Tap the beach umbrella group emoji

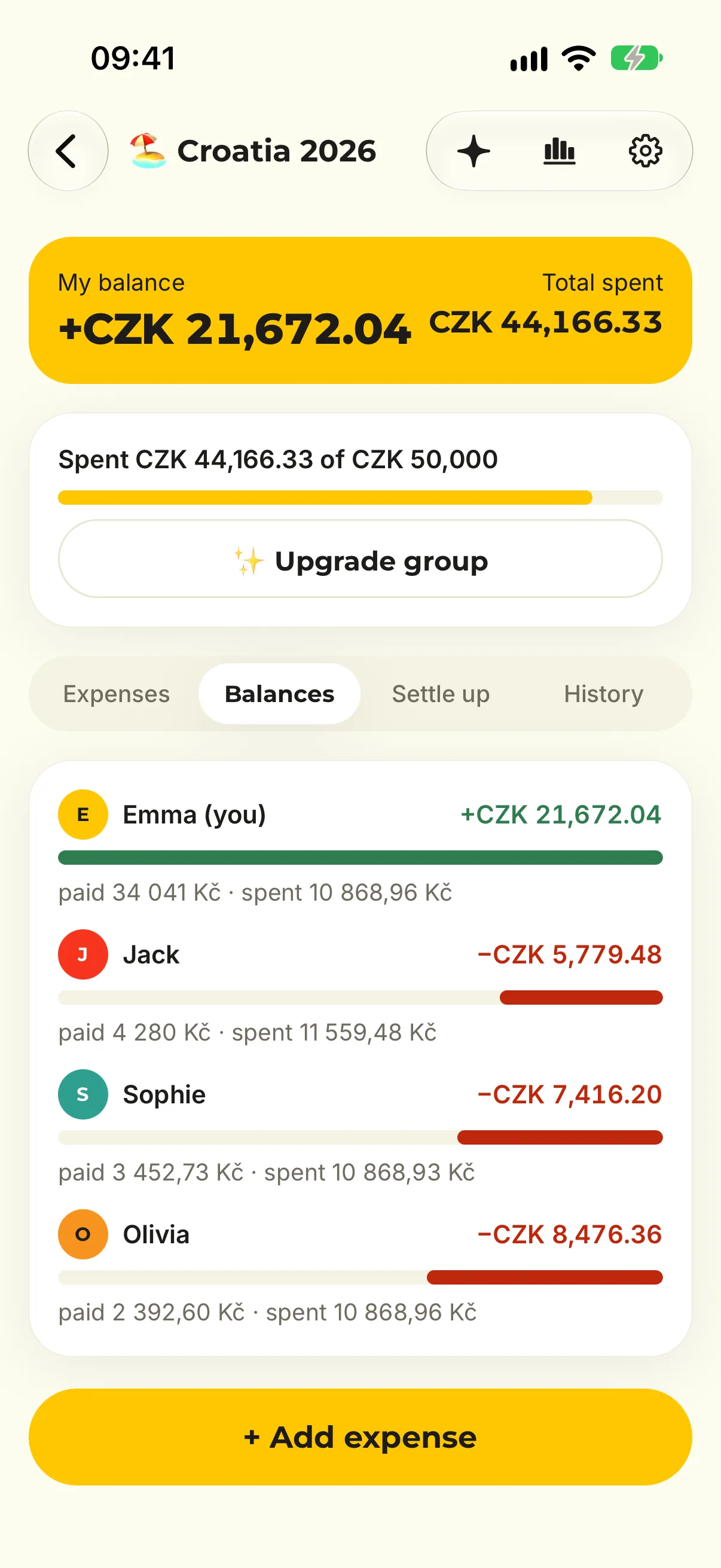point(147,150)
